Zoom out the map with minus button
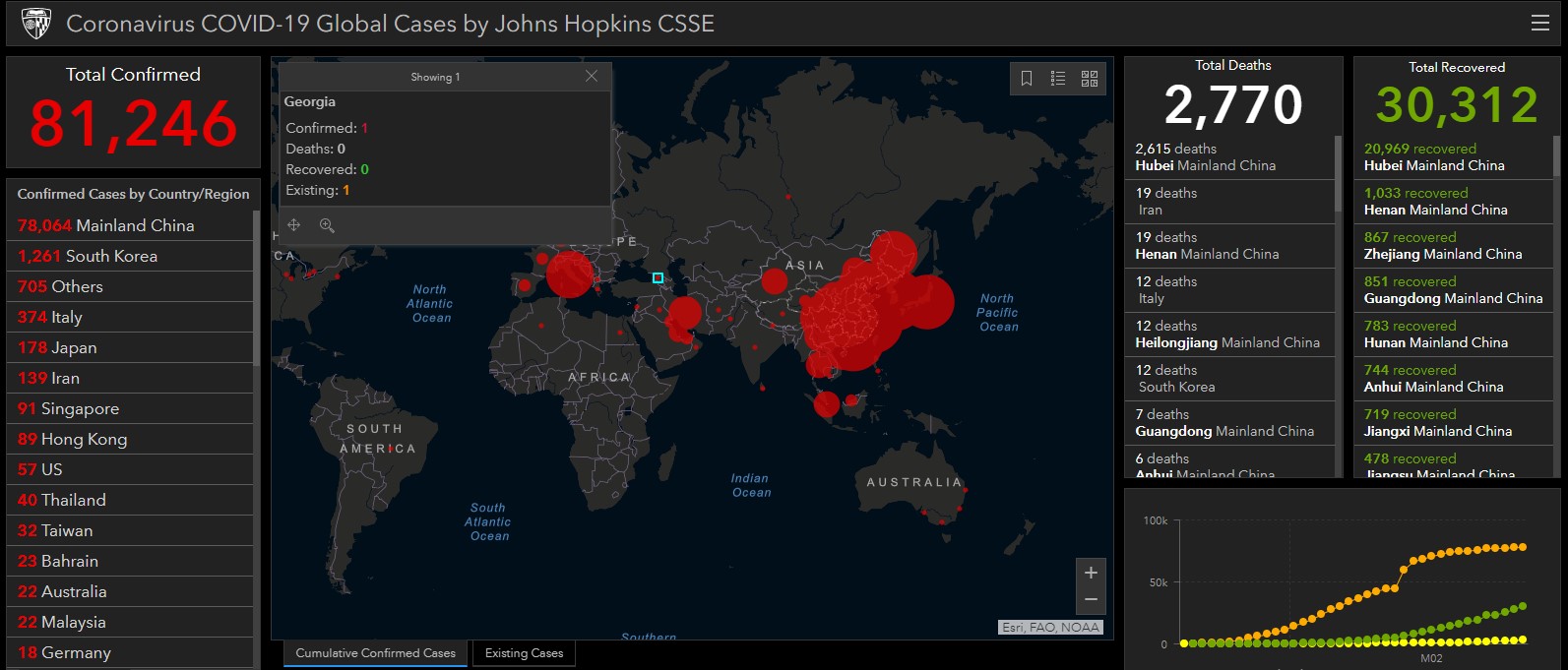The height and width of the screenshot is (670, 1568). pos(1091,599)
